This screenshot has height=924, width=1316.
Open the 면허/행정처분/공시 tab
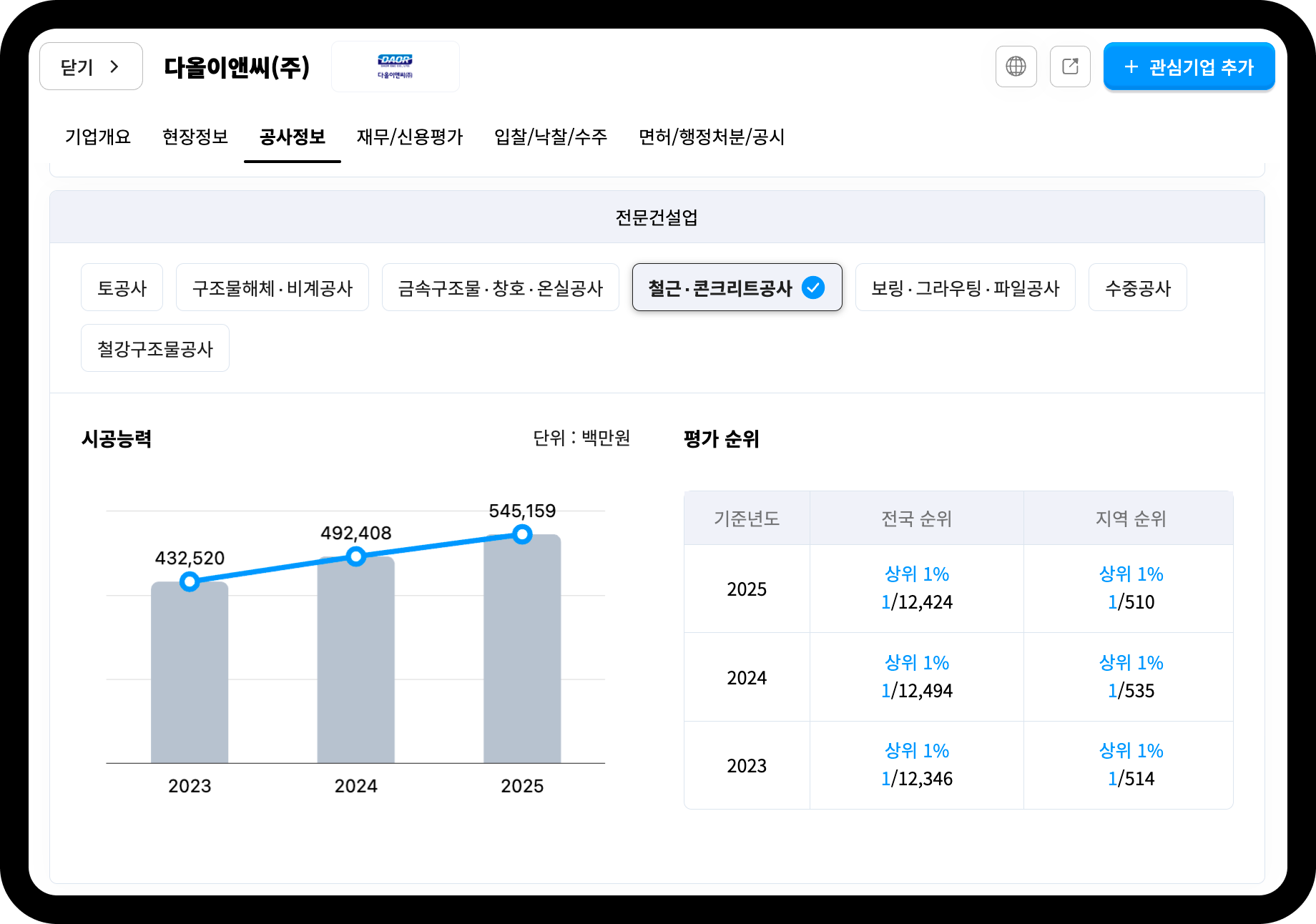tap(712, 137)
